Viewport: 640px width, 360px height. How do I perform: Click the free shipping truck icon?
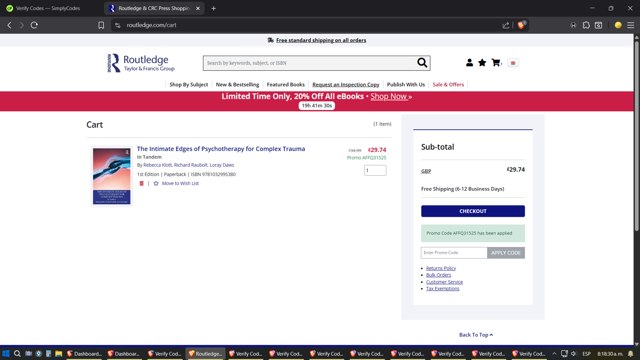[271, 40]
